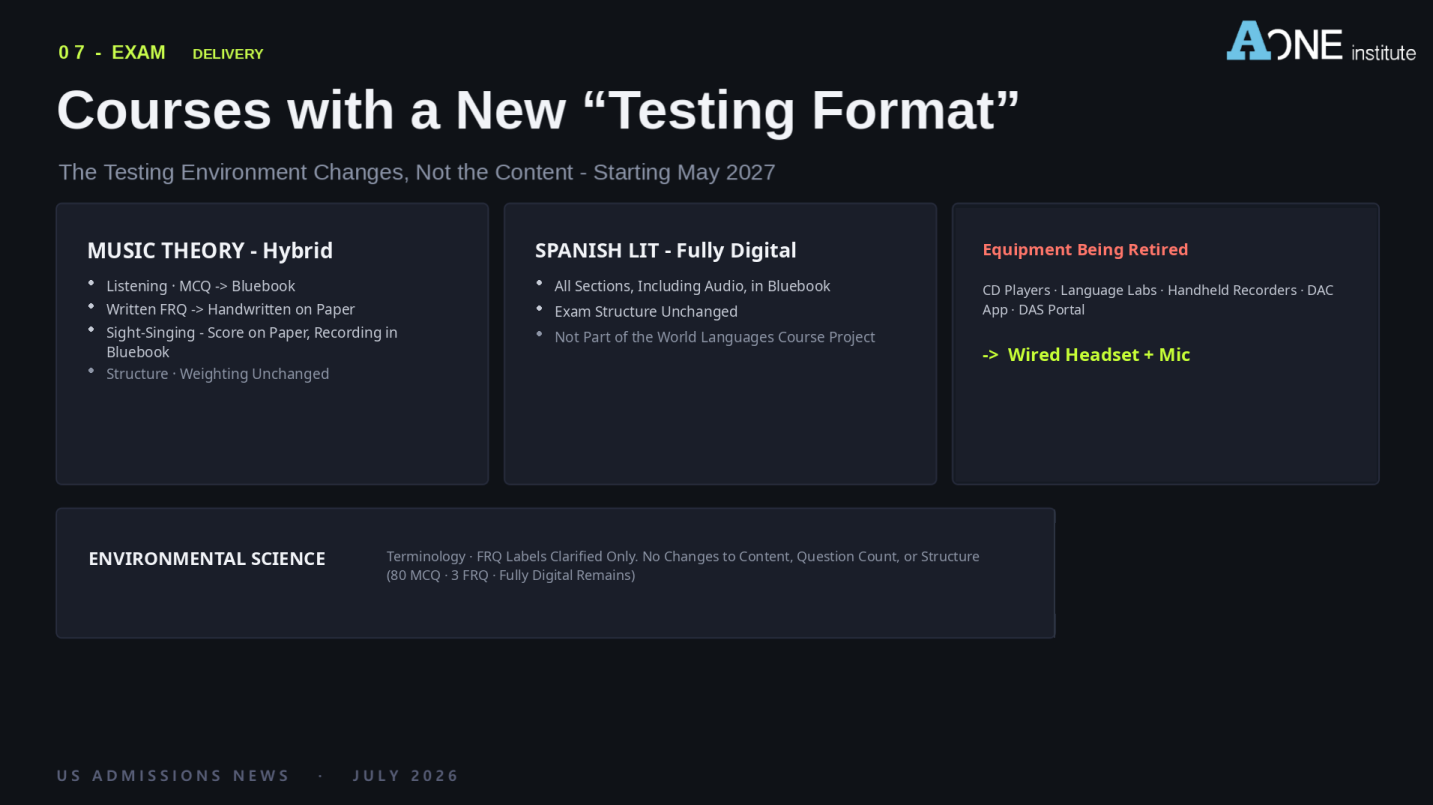The width and height of the screenshot is (1433, 805).
Task: Select the slide title "Courses with a New Testing Format"
Action: [x=538, y=110]
